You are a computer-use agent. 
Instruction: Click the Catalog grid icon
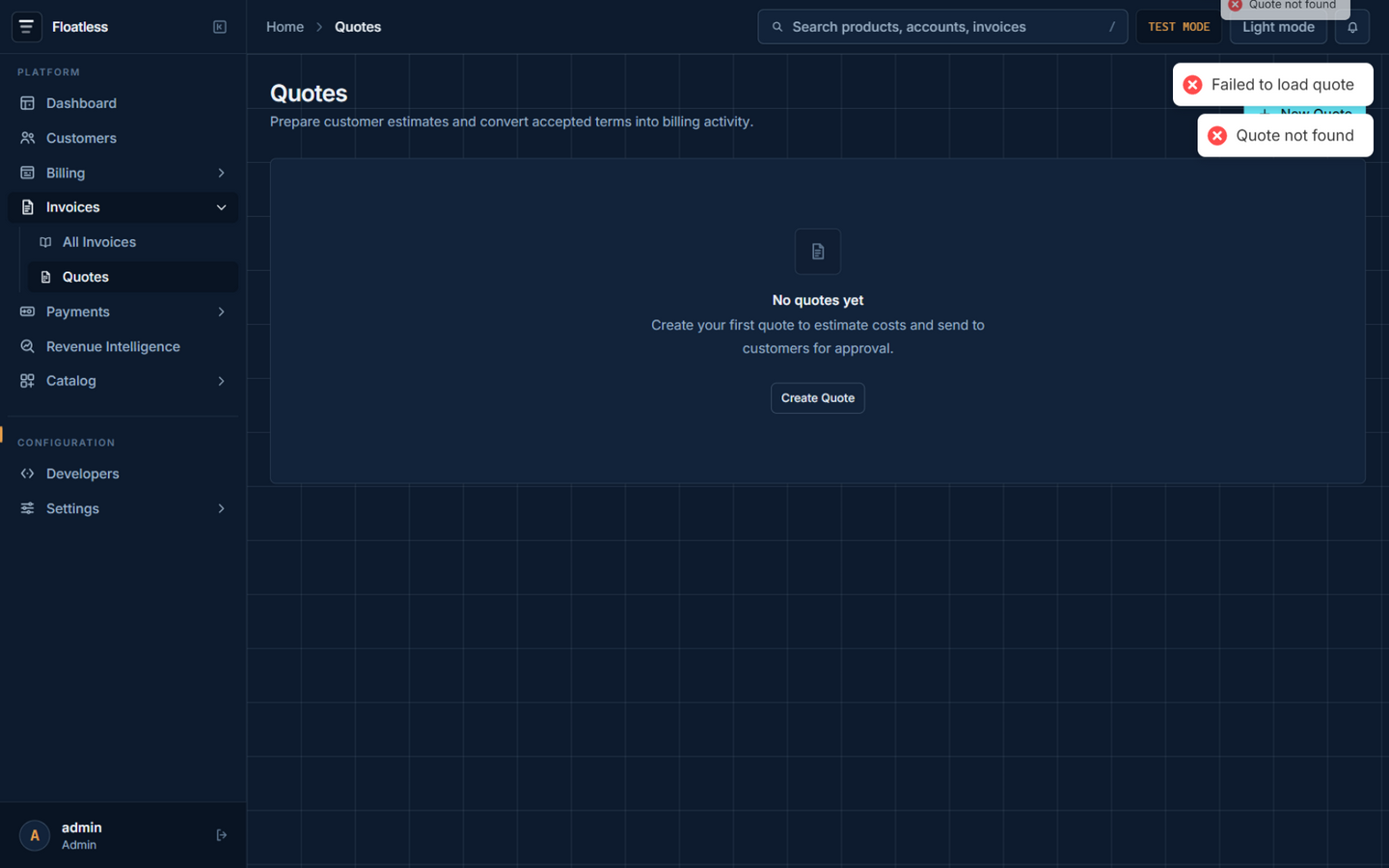pyautogui.click(x=27, y=381)
